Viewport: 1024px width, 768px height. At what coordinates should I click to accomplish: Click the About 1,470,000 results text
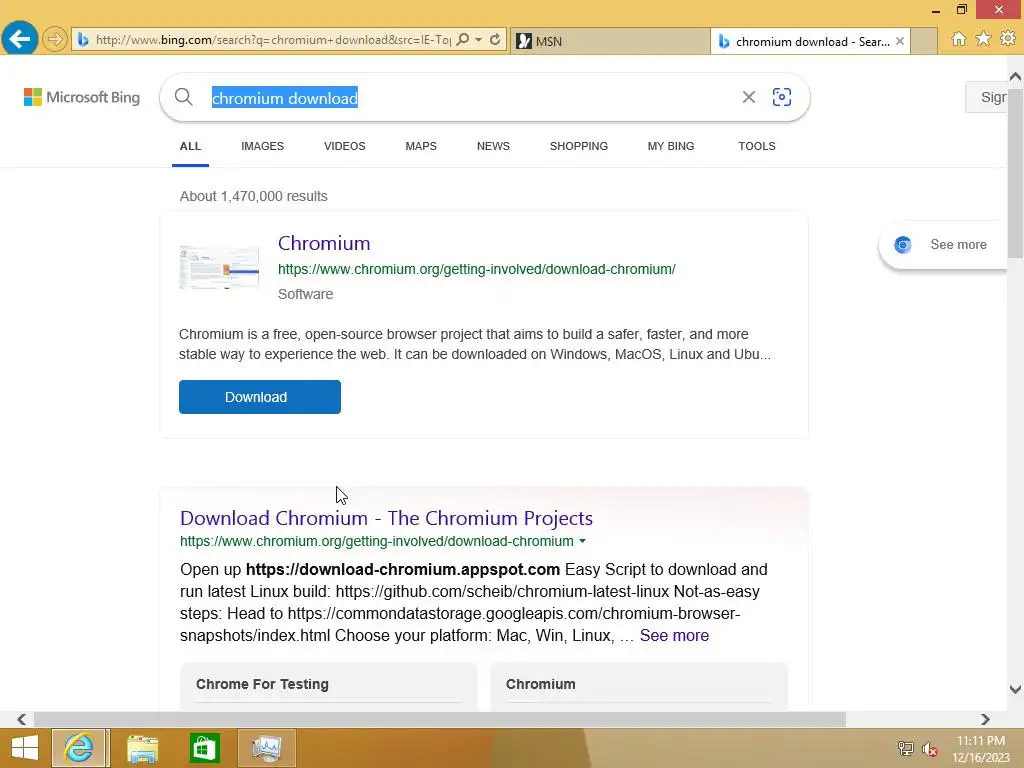click(253, 196)
